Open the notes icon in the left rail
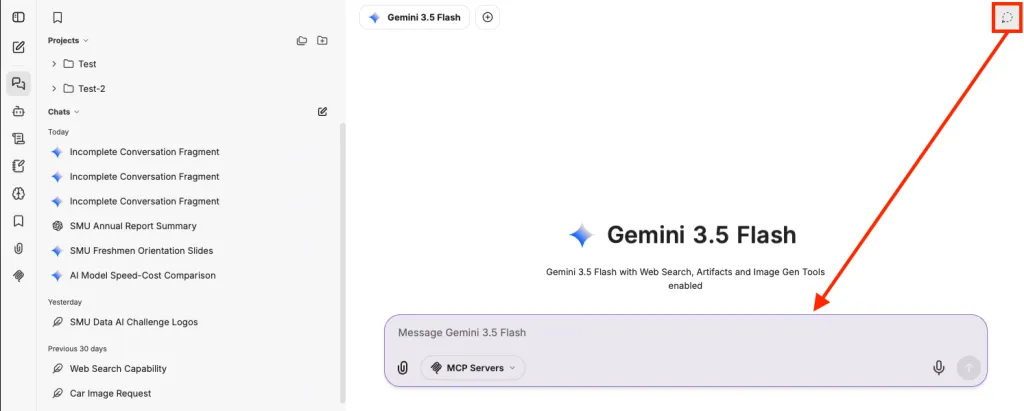The image size is (1024, 411). (x=18, y=166)
